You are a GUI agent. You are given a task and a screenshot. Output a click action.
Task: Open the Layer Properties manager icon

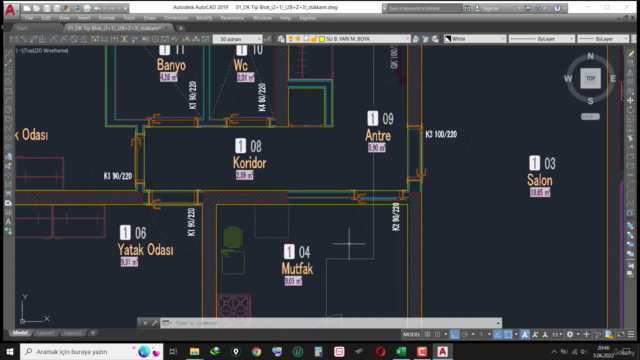[281, 39]
